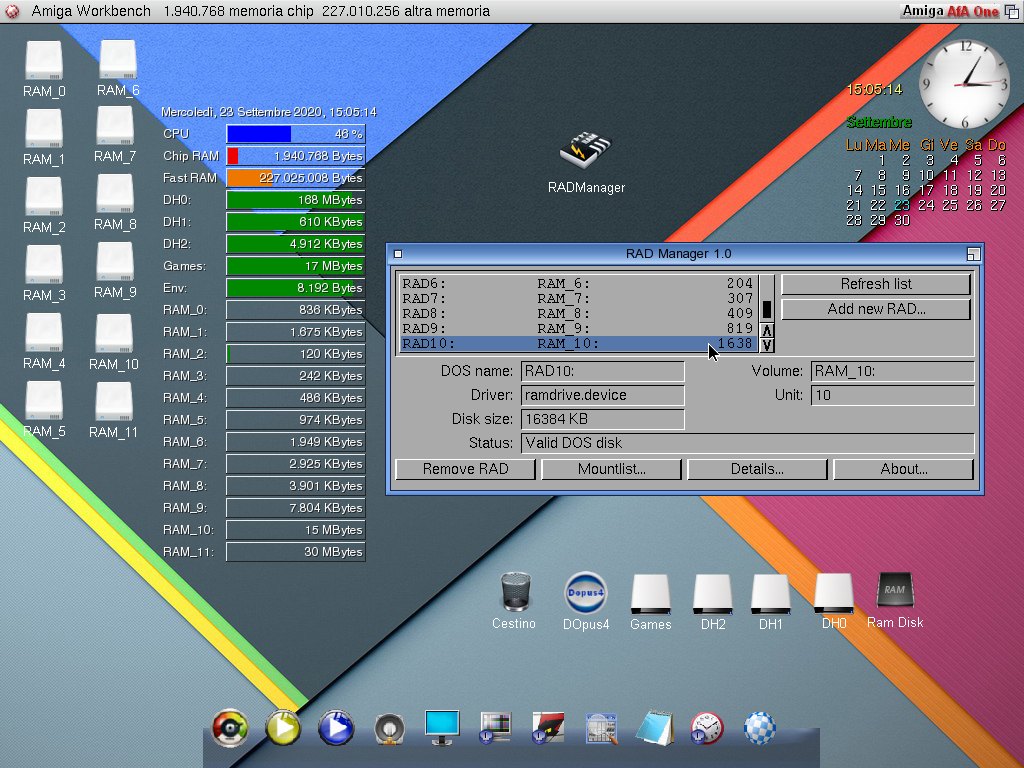Click the RAD list scrollbar knob
Image resolution: width=1024 pixels, height=768 pixels.
pyautogui.click(x=766, y=309)
